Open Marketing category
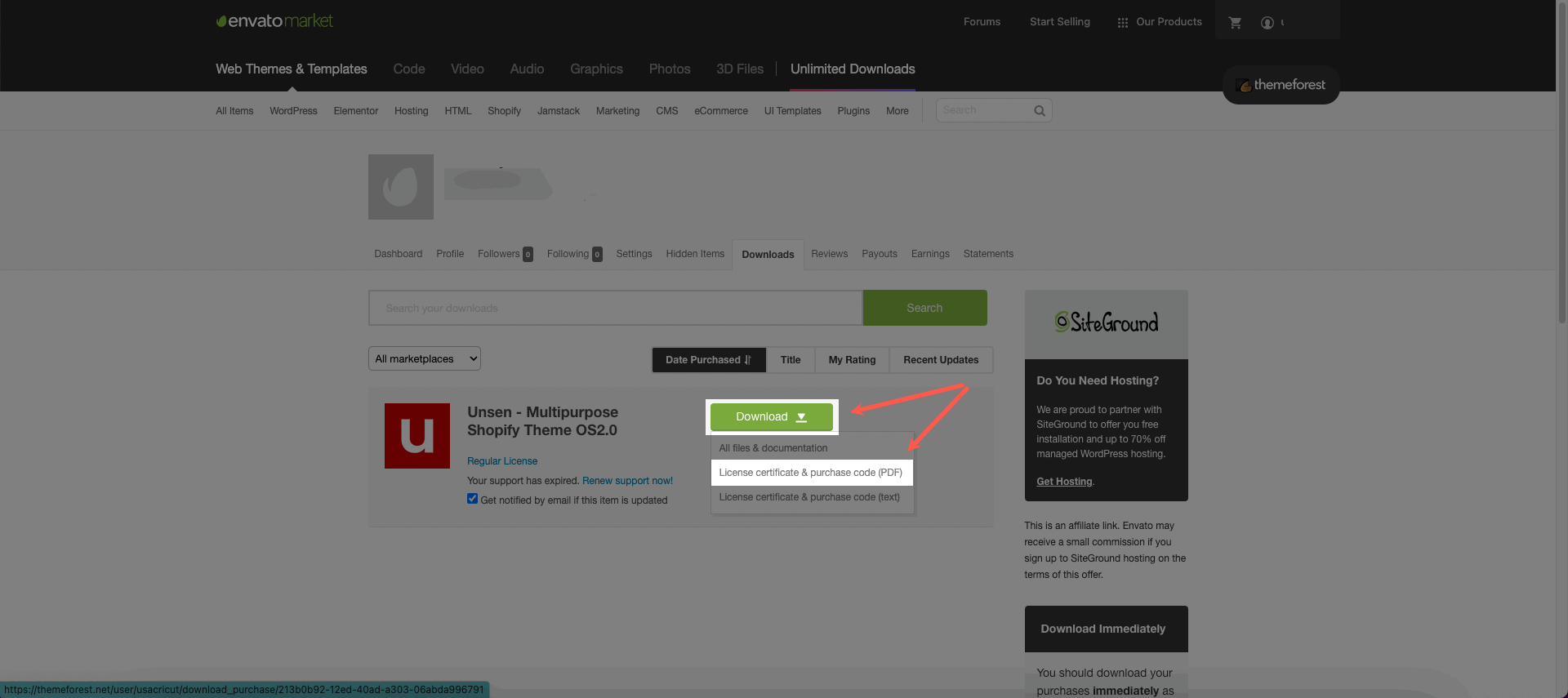This screenshot has height=698, width=1568. (x=617, y=111)
